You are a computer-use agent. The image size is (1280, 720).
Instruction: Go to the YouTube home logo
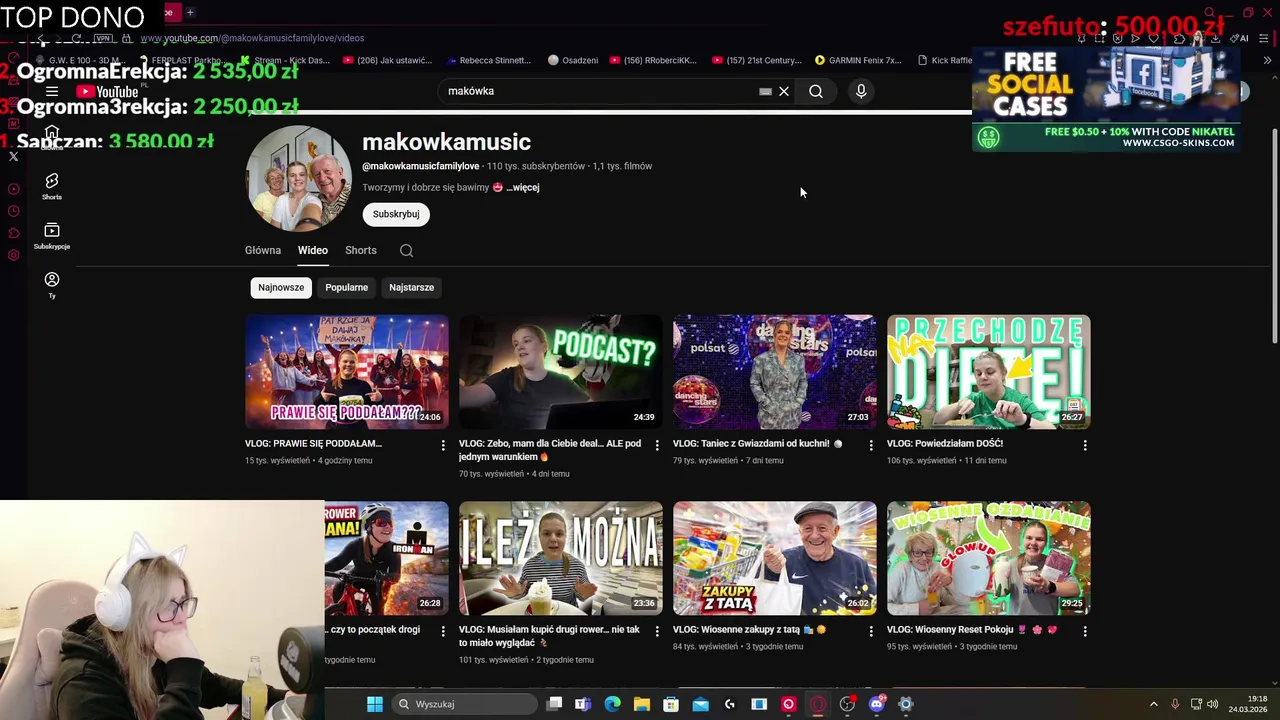tap(108, 91)
